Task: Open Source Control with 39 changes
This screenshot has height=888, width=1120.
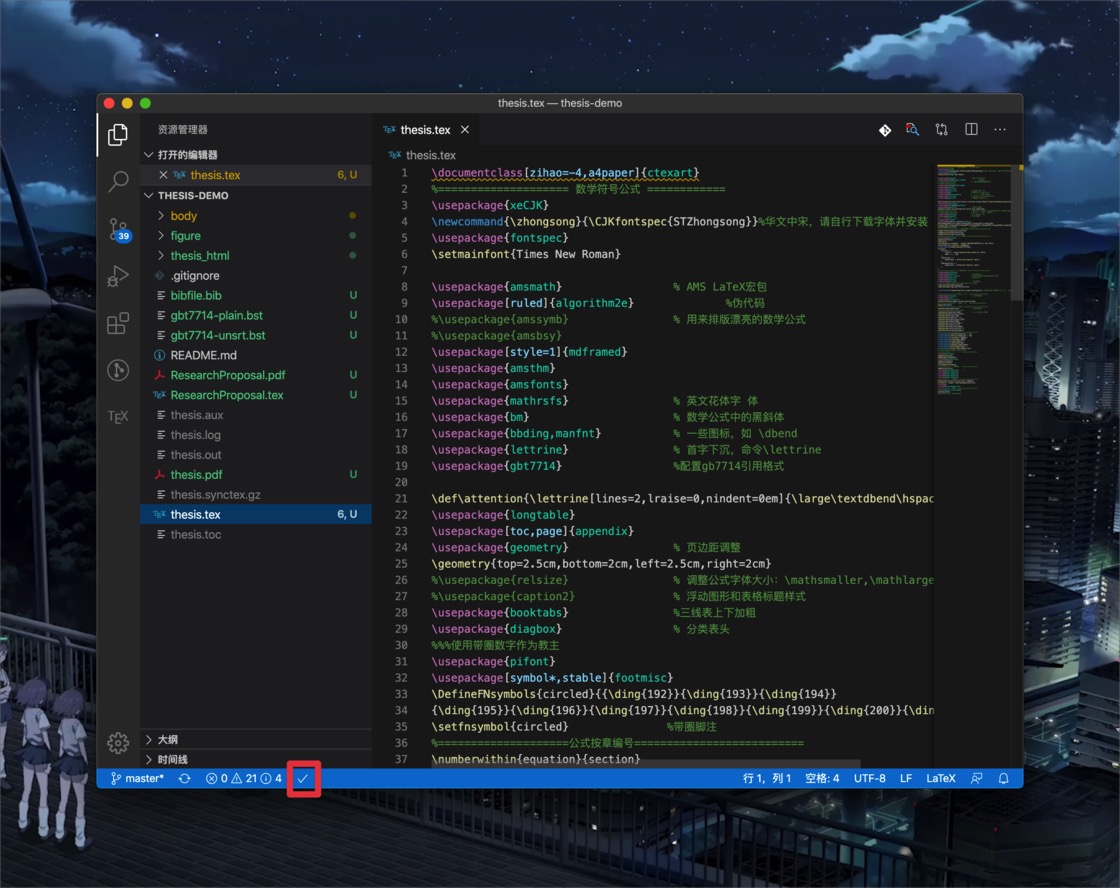Action: 118,229
